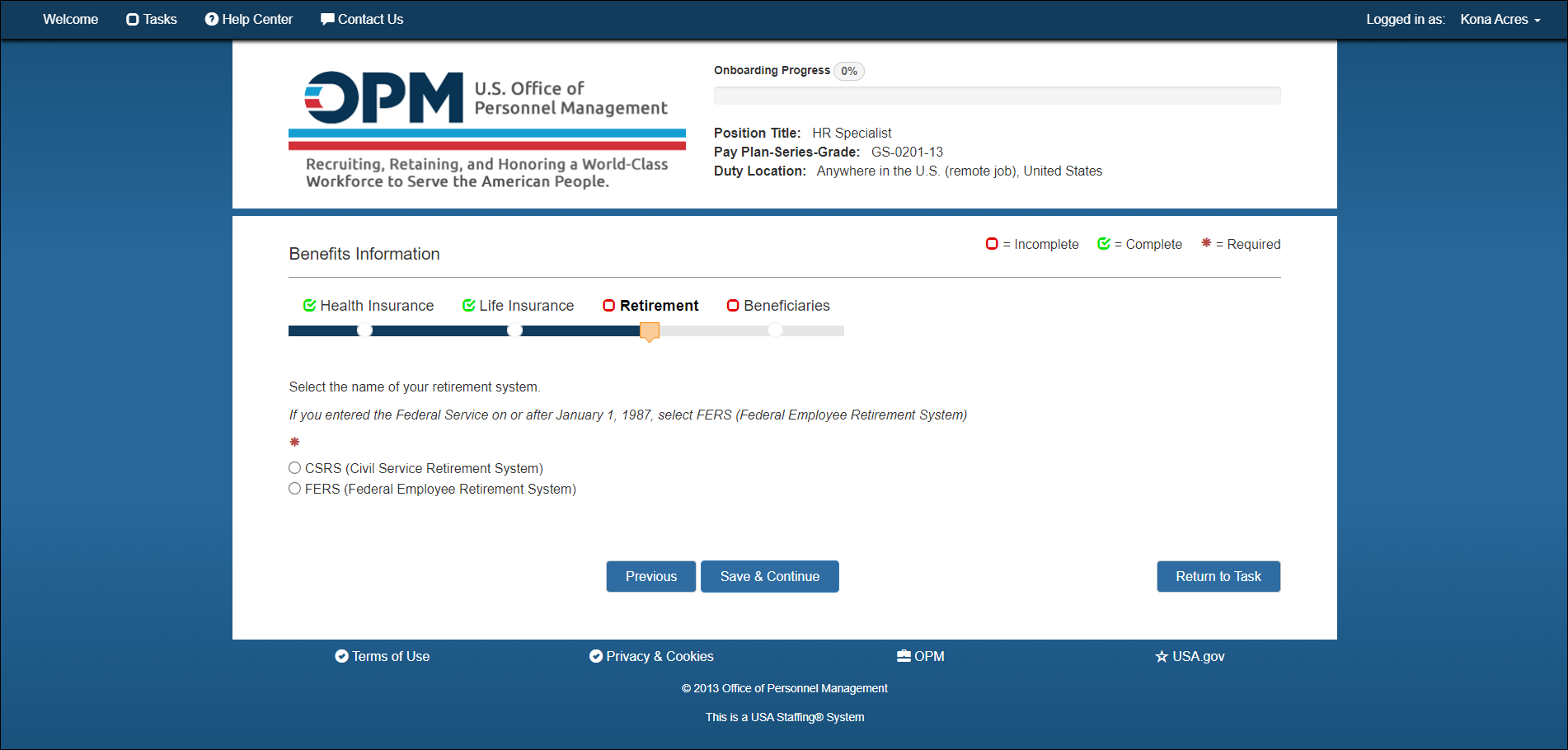Click the 'Benefits Information' heading

(364, 254)
